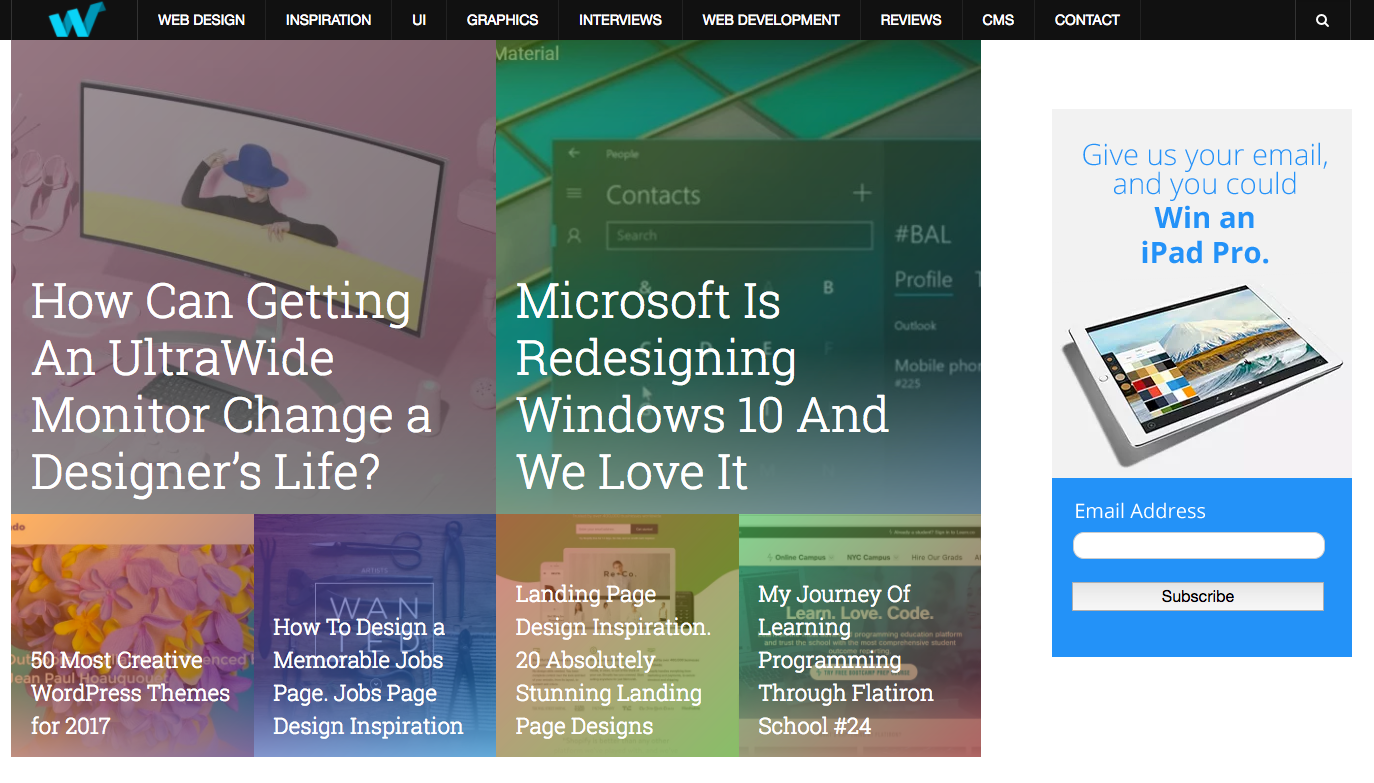Open the Contact page
This screenshot has height=783, width=1374.
click(1087, 20)
